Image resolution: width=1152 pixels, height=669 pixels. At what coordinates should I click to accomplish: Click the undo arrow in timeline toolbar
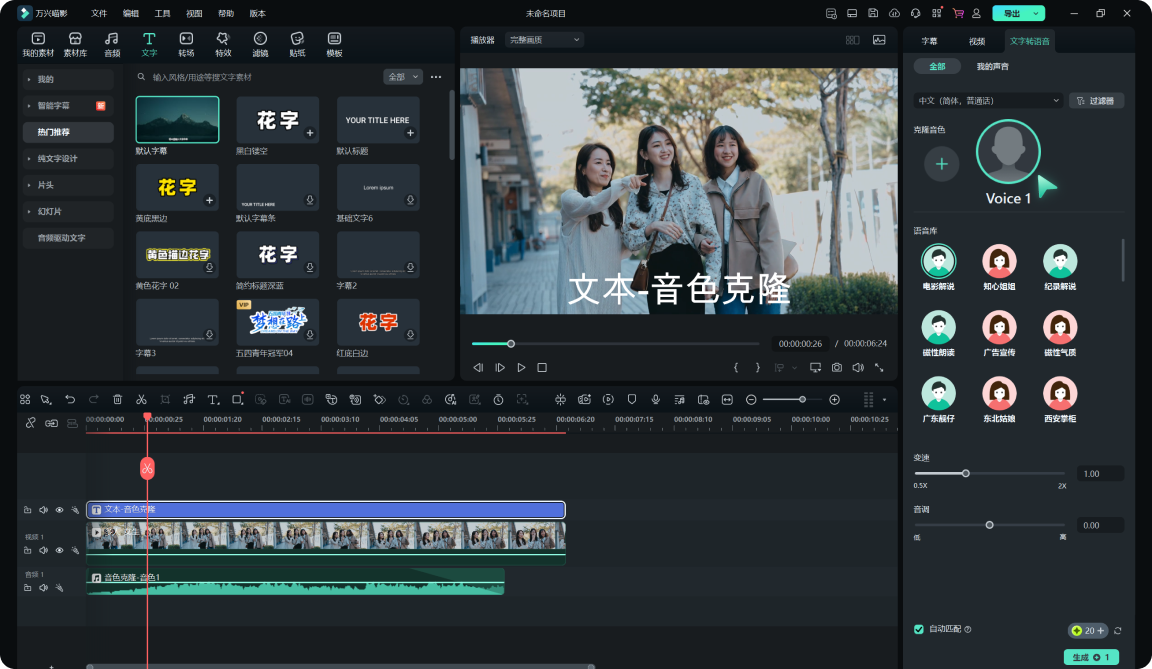[70, 399]
